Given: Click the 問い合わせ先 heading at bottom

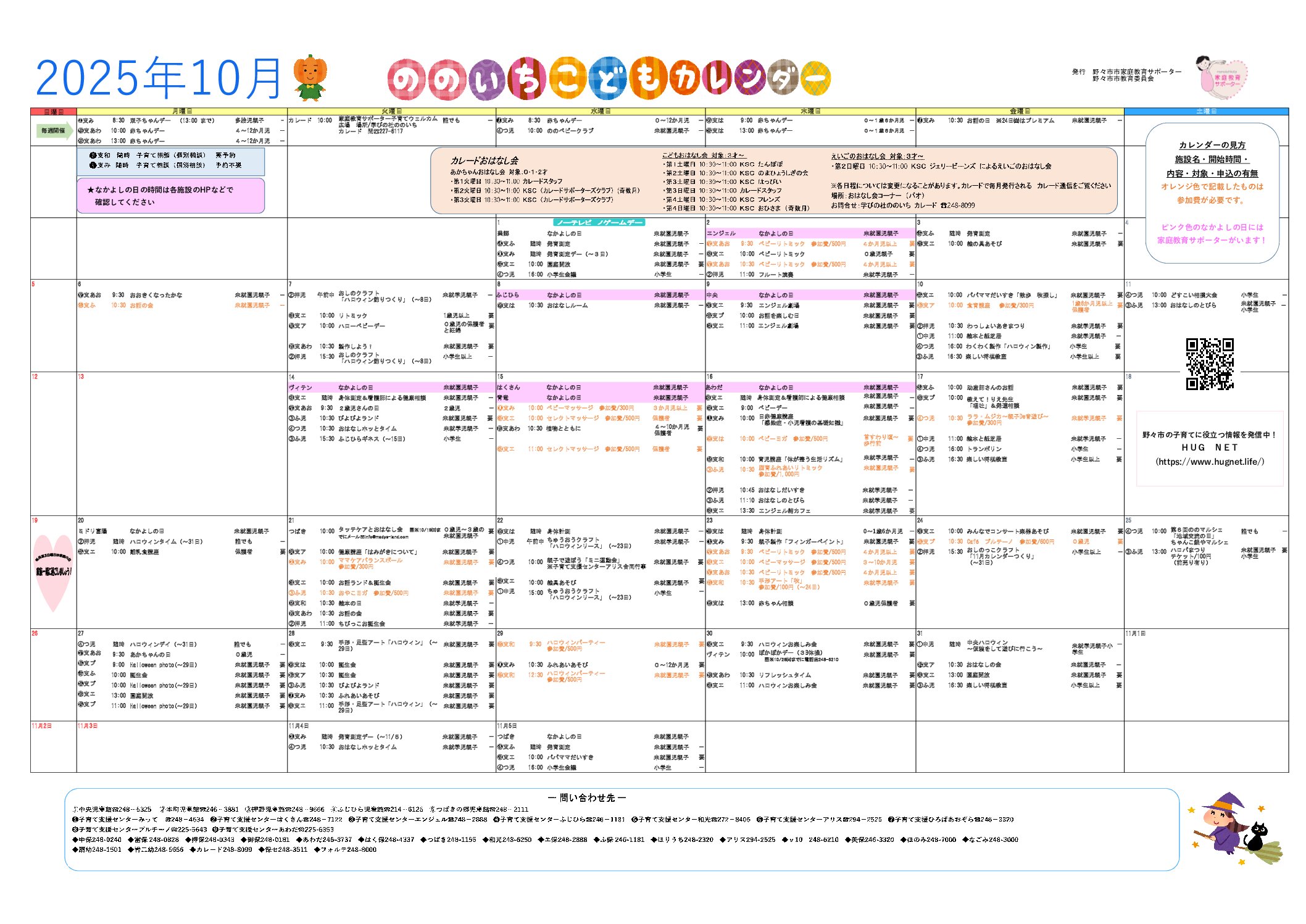Looking at the screenshot, I should pos(586,797).
